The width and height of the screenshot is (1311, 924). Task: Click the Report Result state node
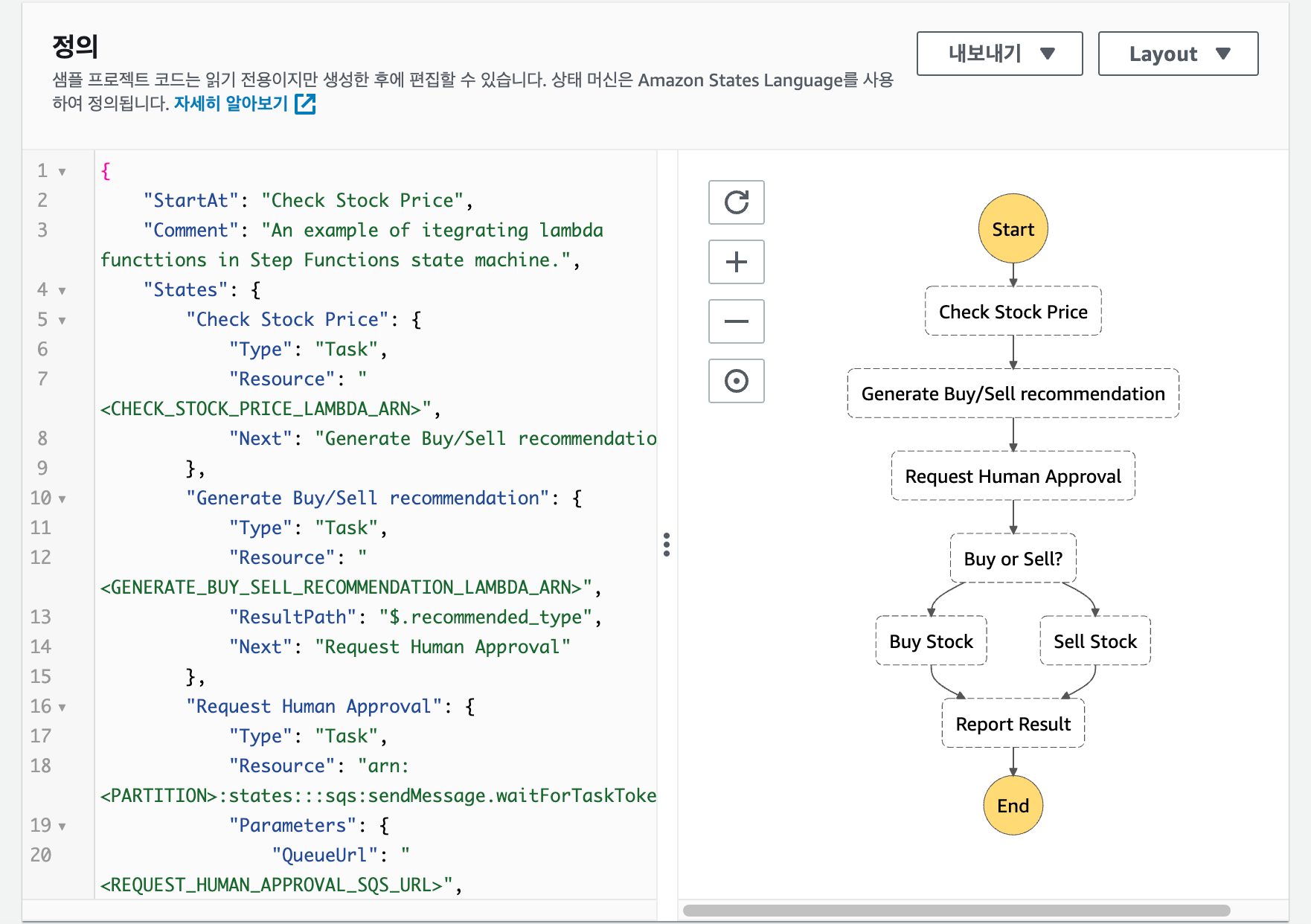tap(1013, 724)
